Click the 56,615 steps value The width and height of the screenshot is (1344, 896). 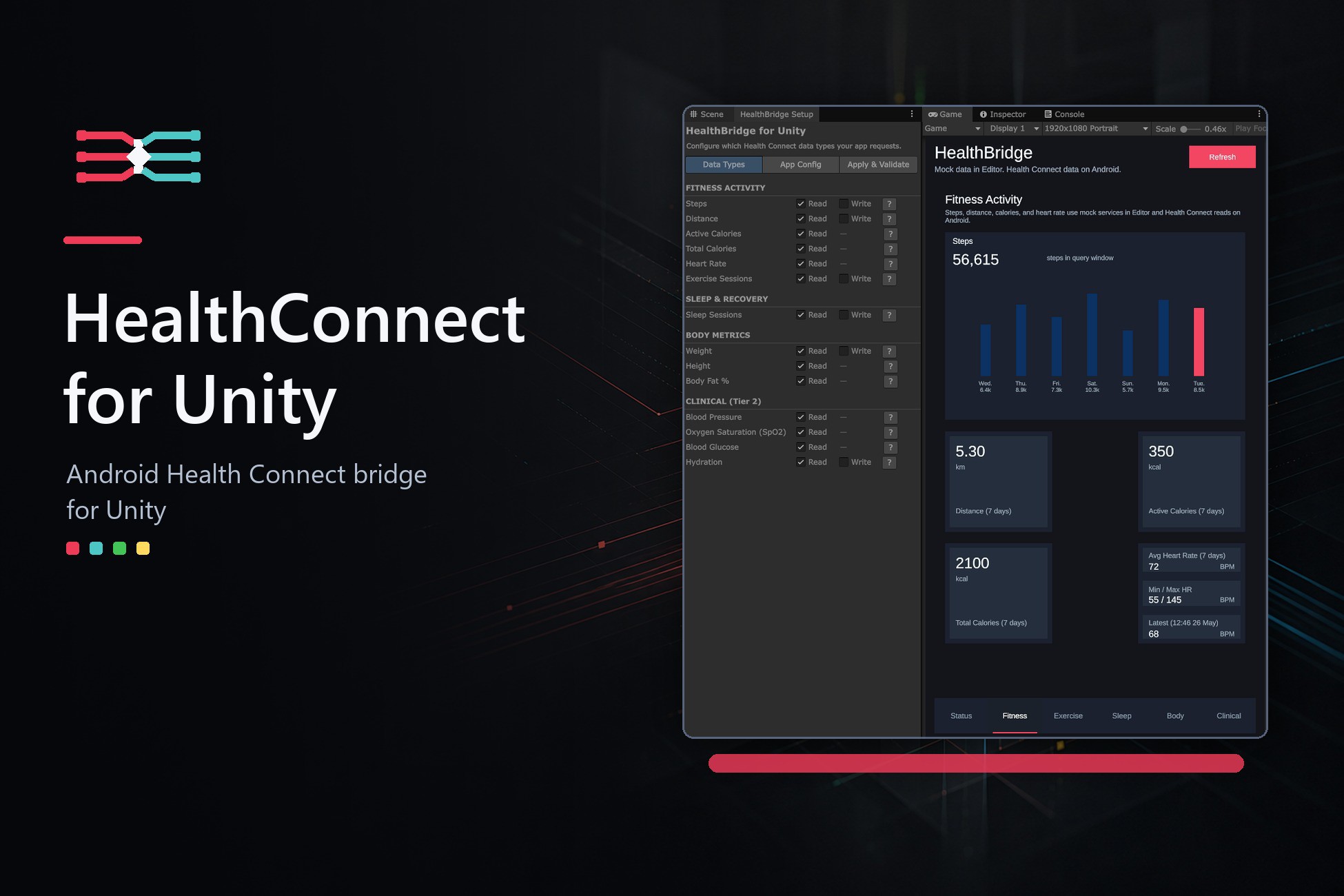975,260
